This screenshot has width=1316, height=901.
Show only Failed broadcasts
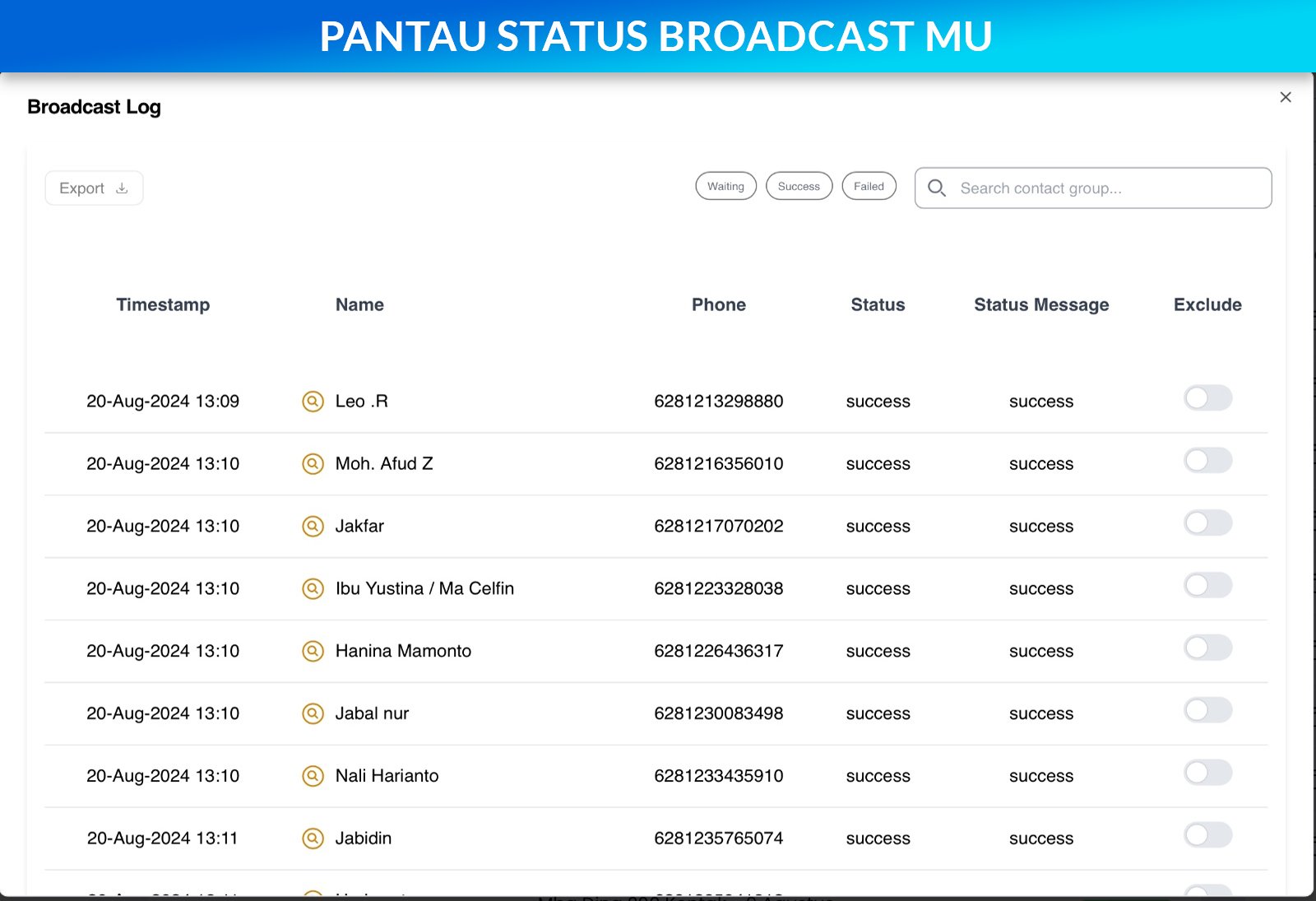click(x=869, y=186)
